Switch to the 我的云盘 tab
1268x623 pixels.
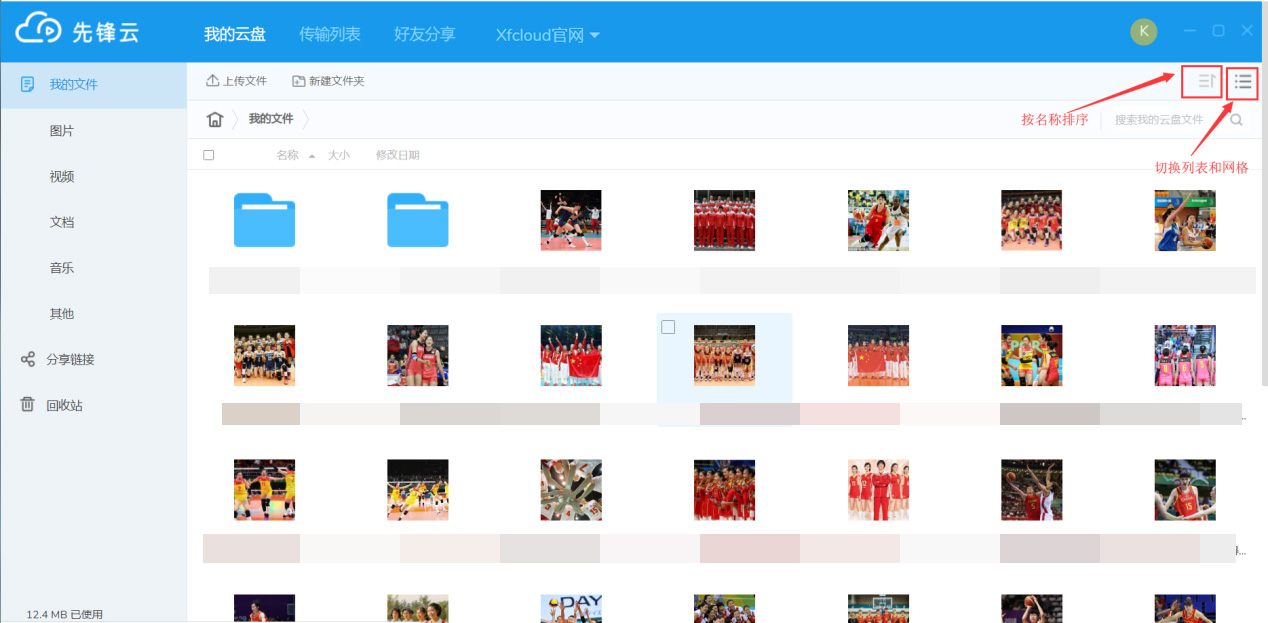coord(235,34)
